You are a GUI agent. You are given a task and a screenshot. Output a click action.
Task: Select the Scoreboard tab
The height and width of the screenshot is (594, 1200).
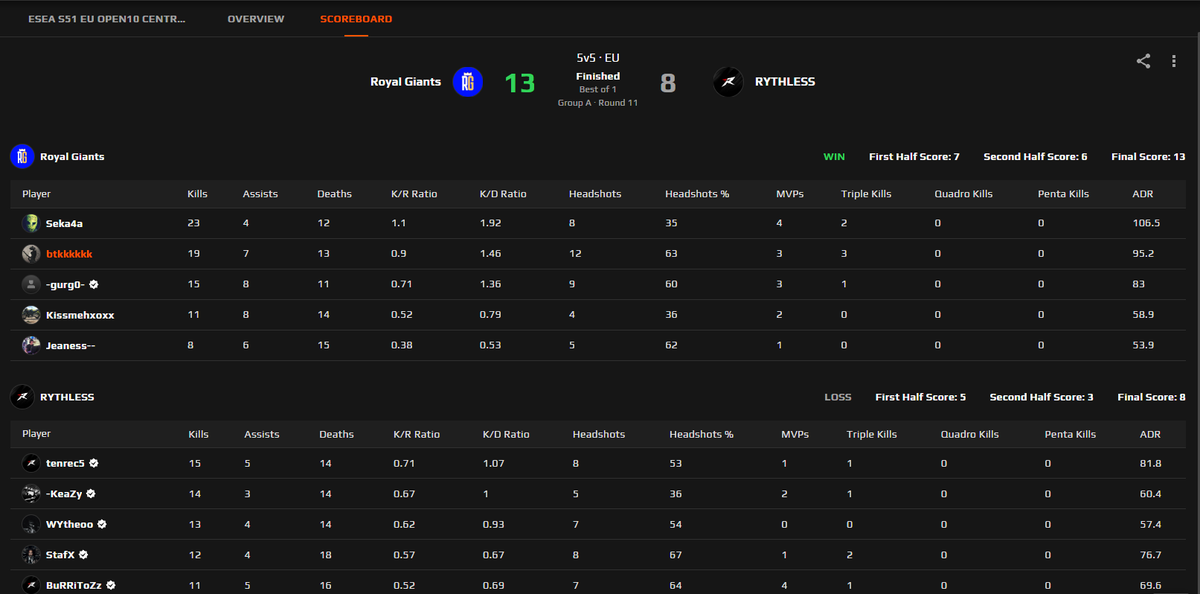(x=356, y=19)
